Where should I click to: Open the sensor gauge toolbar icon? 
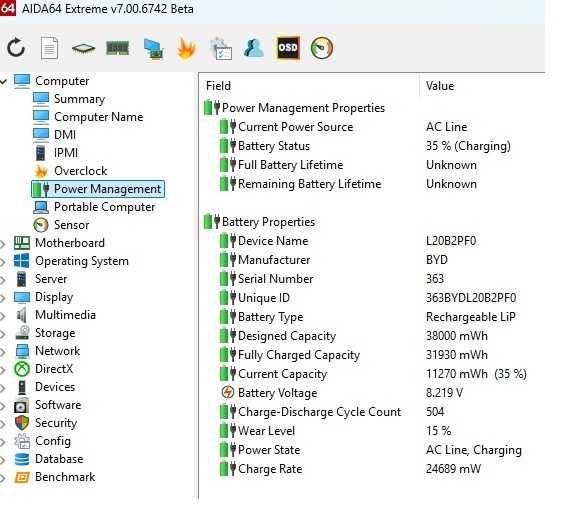(322, 48)
